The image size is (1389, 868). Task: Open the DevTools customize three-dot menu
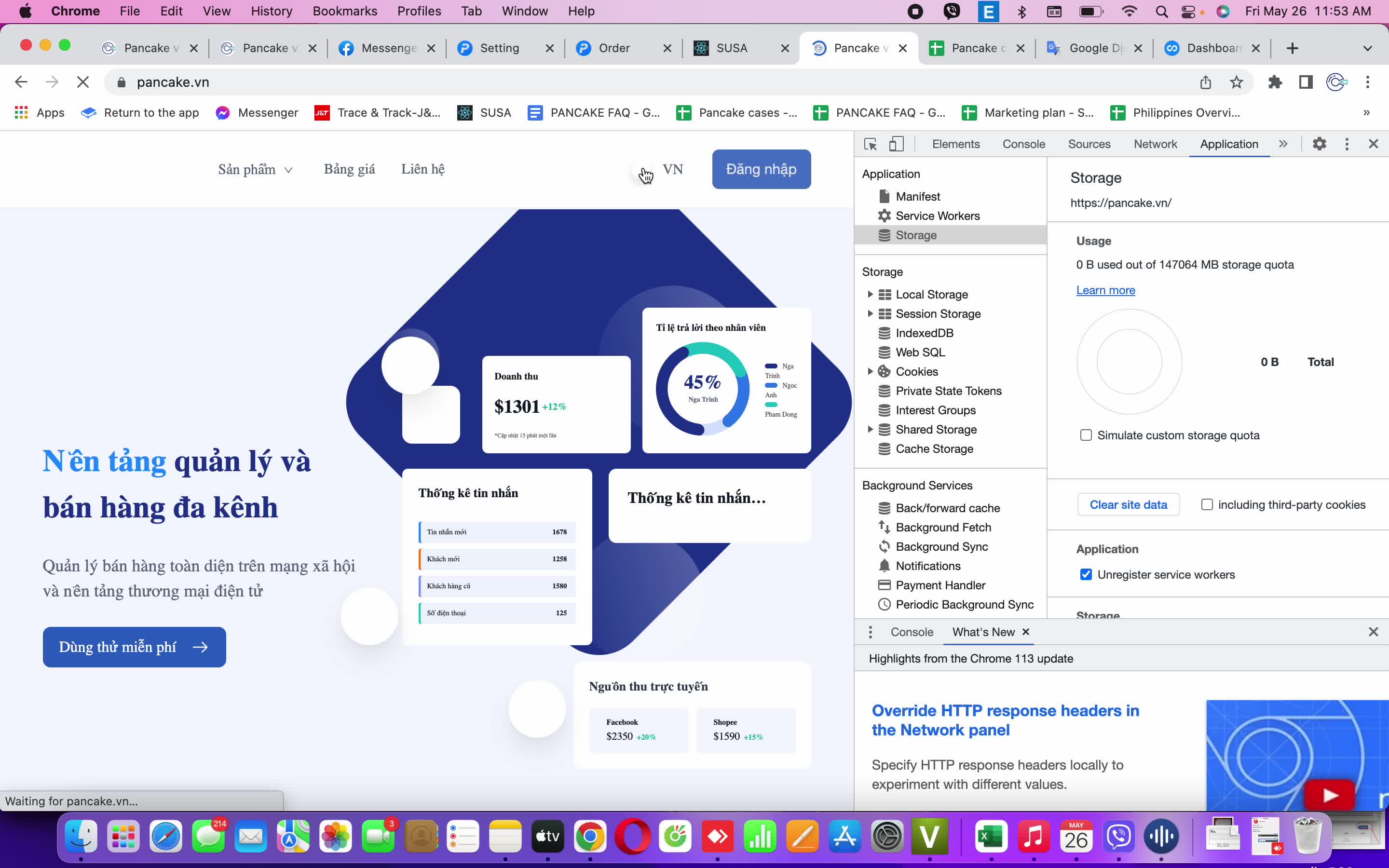pos(1347,144)
